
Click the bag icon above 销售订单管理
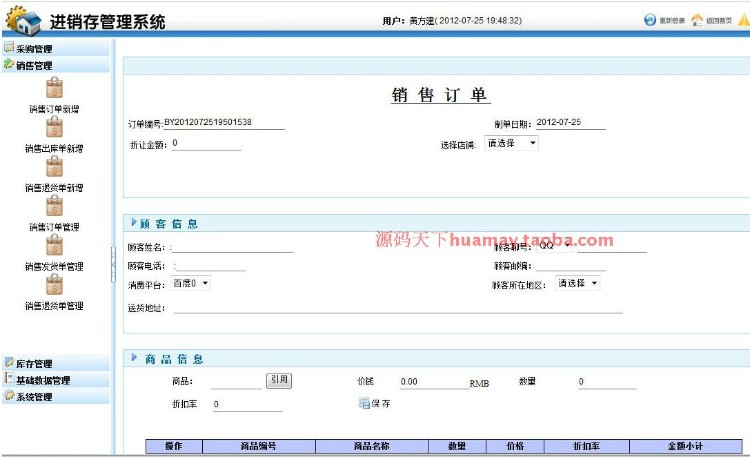pos(54,205)
